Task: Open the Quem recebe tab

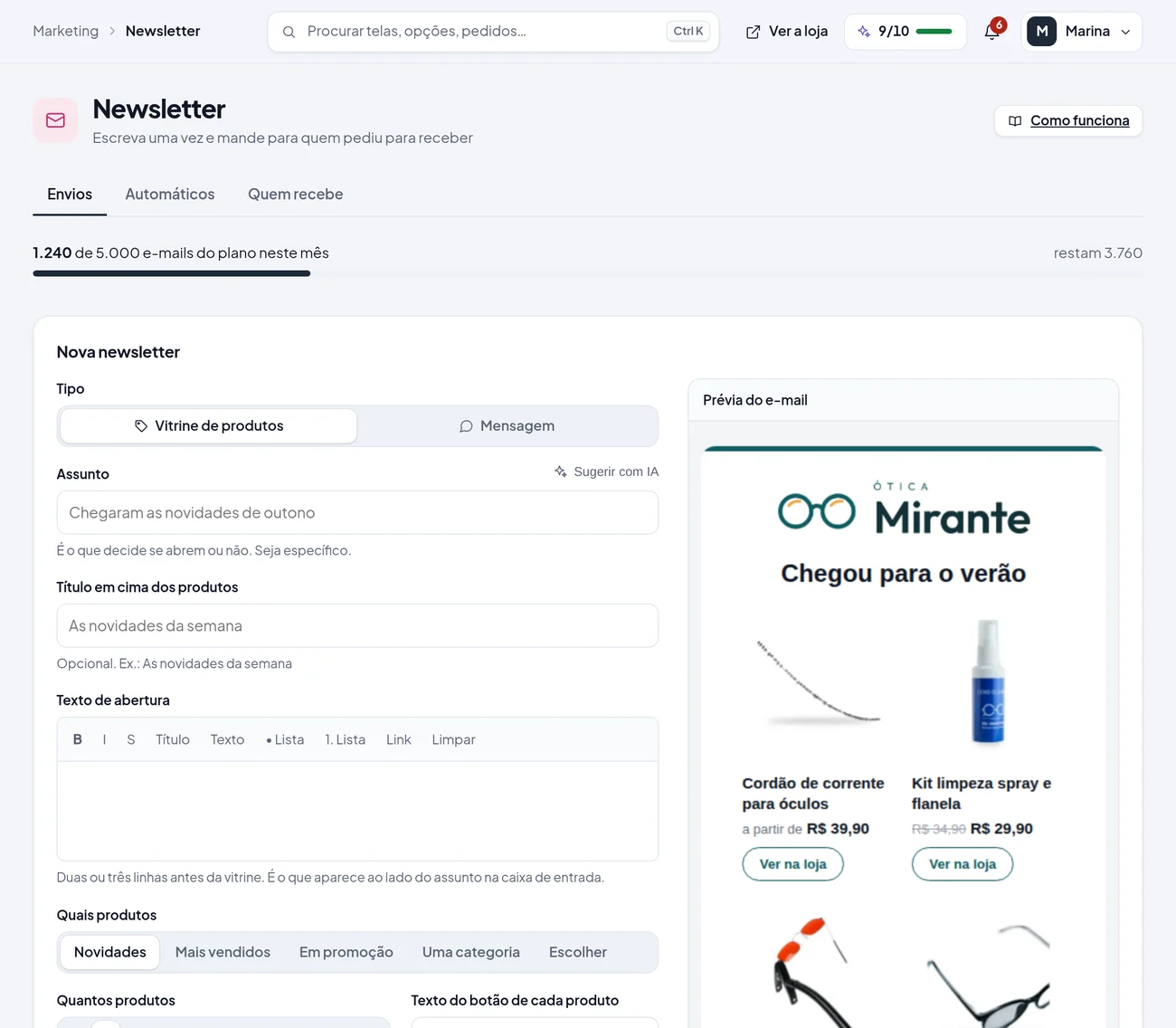Action: point(296,195)
